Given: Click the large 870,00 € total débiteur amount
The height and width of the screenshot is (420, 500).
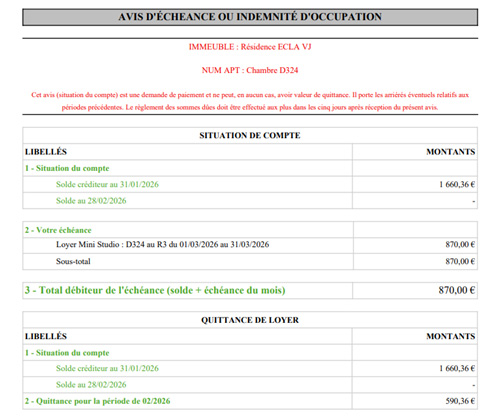Looking at the screenshot, I should point(457,290).
